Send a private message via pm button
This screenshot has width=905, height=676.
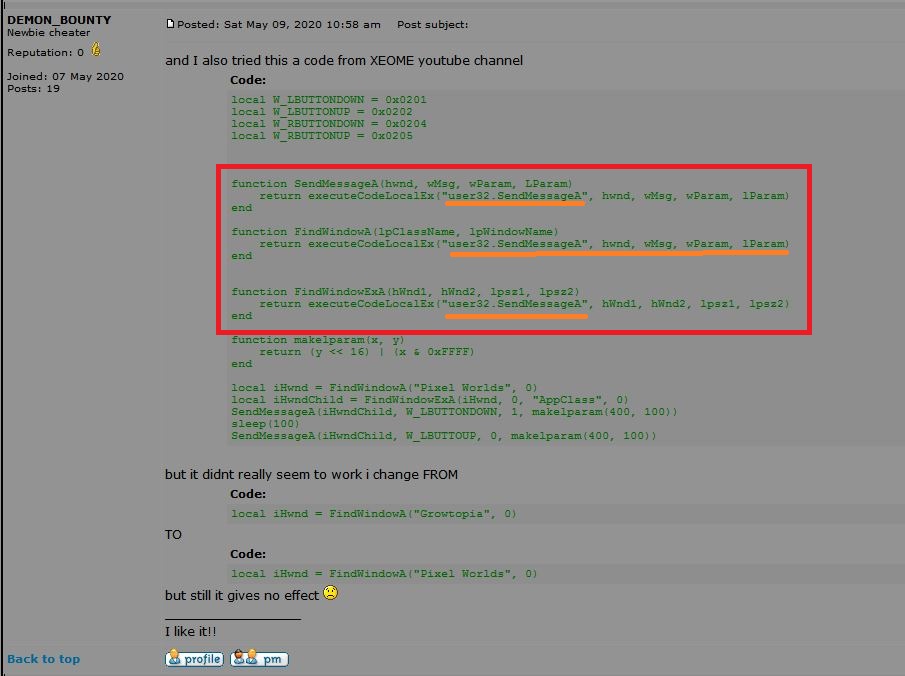coord(259,658)
